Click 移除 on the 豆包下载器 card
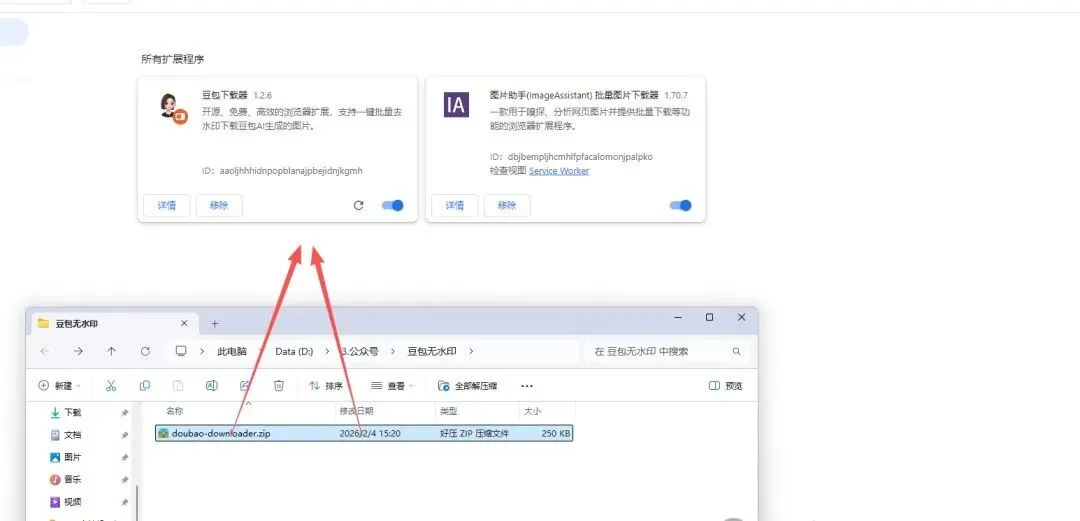1080x521 pixels. [x=219, y=205]
